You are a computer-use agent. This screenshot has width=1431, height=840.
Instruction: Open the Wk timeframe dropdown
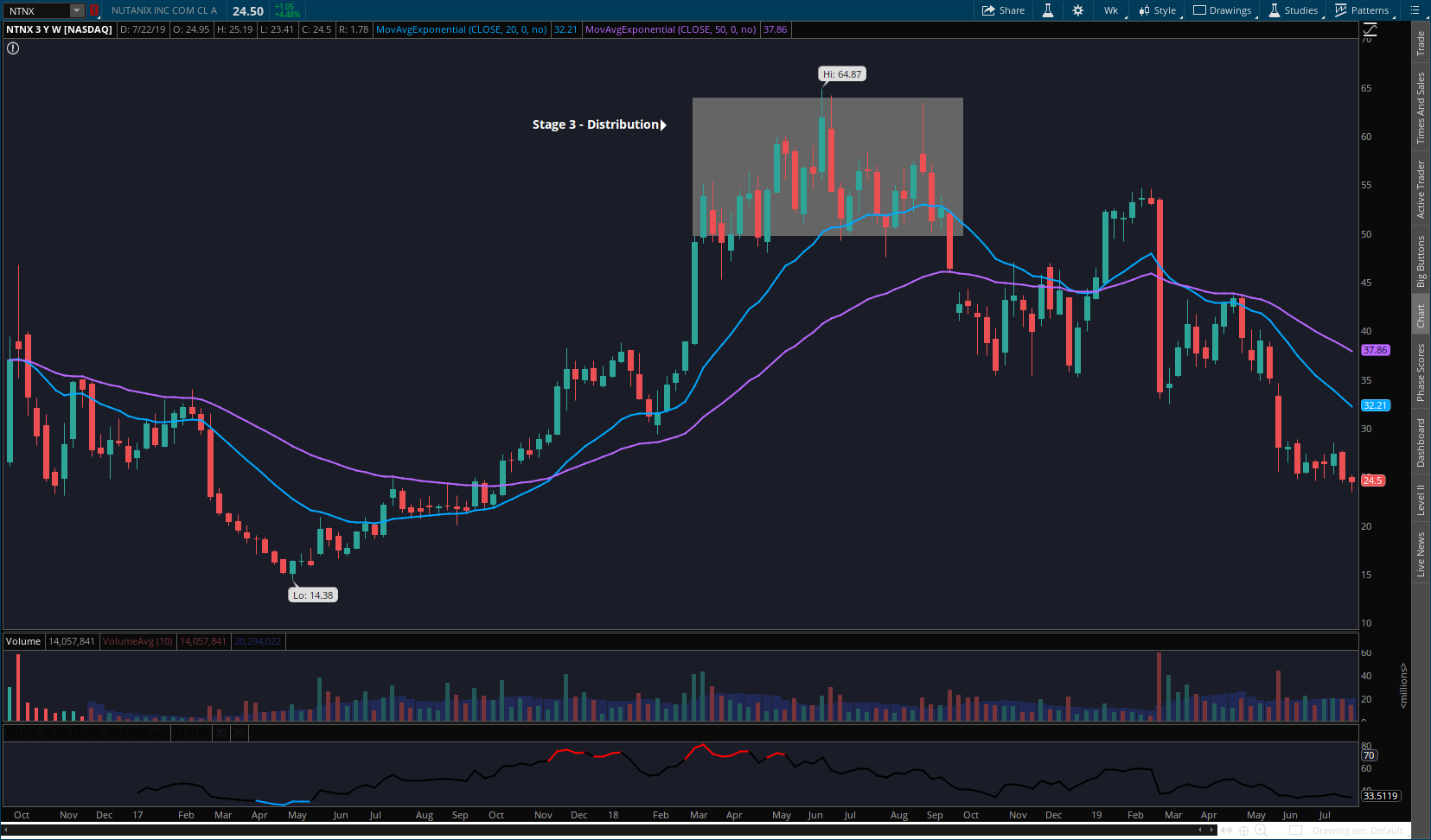tap(1112, 10)
